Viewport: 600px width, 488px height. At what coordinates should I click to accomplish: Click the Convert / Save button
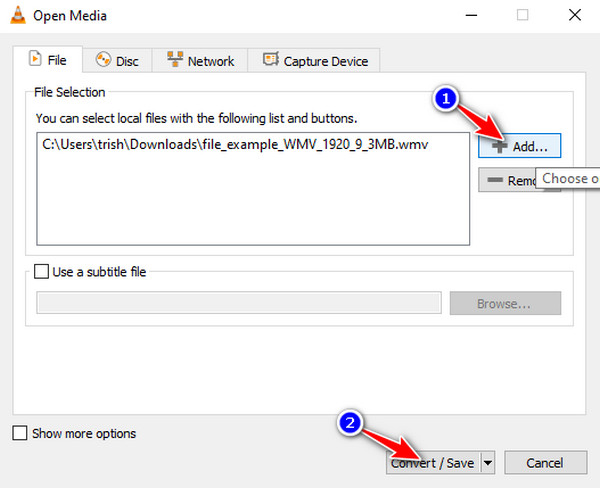(432, 463)
